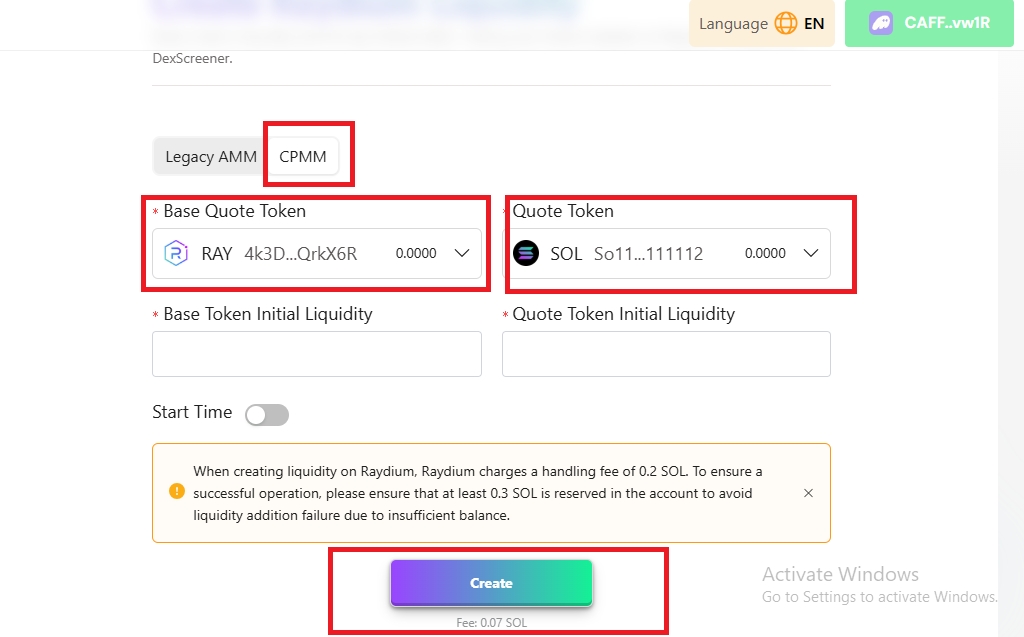
Task: Click the SOL token logo
Action: 526,253
